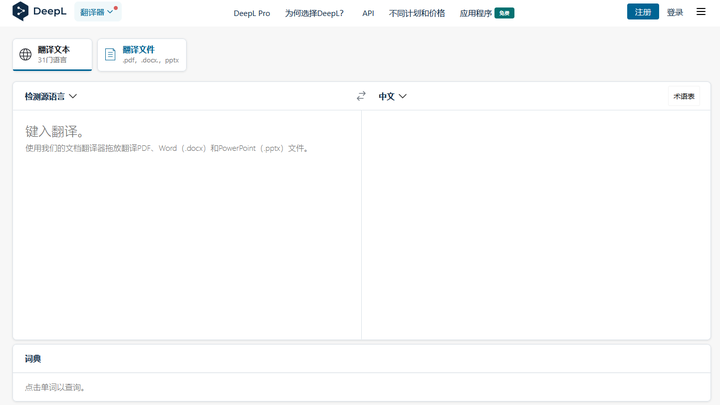Swap source and target languages

click(361, 96)
